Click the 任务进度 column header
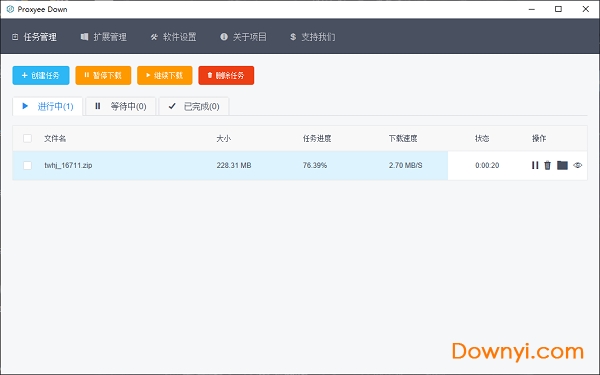This screenshot has width=600, height=375. [x=317, y=139]
